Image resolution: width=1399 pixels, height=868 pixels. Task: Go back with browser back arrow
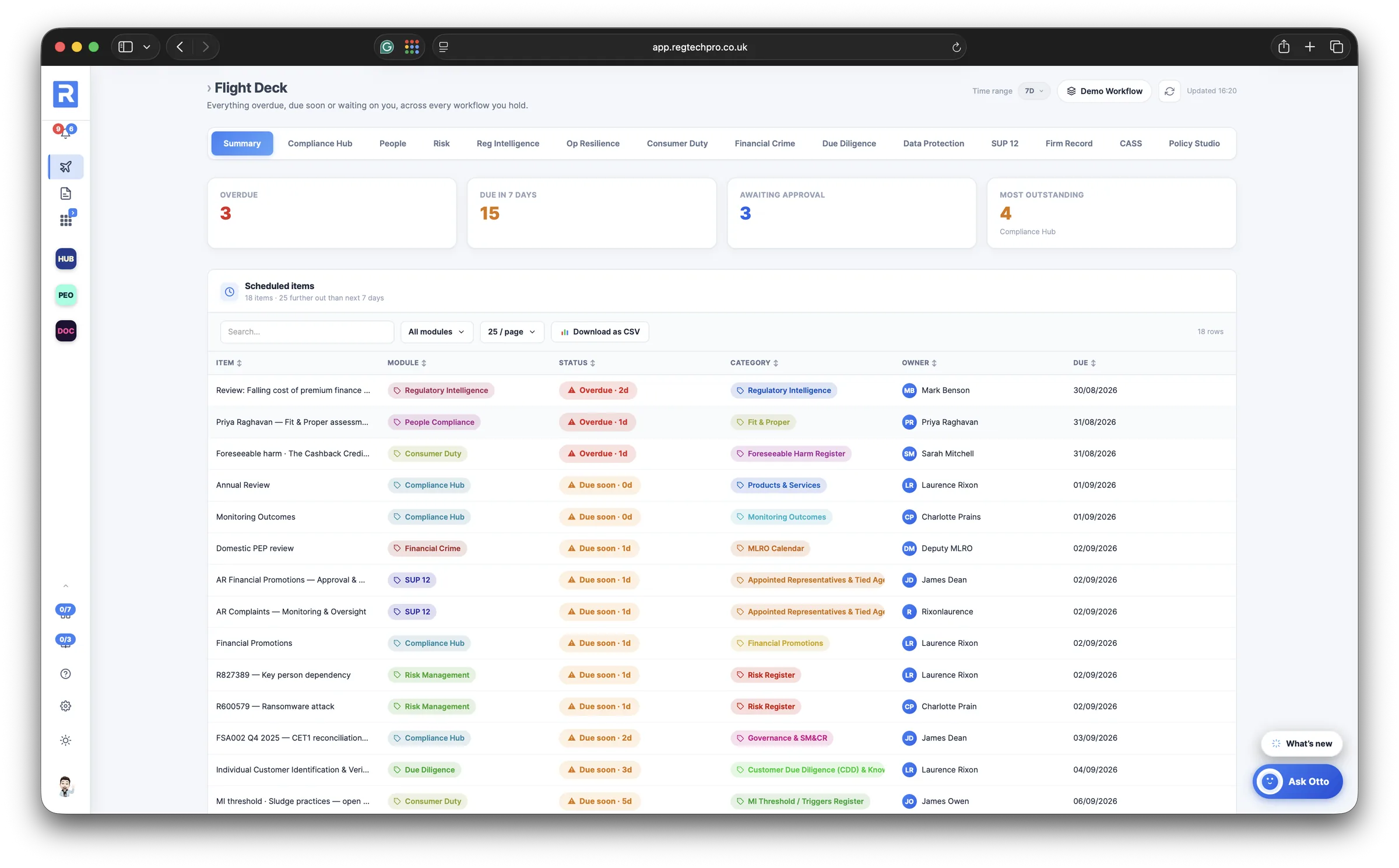click(x=180, y=47)
